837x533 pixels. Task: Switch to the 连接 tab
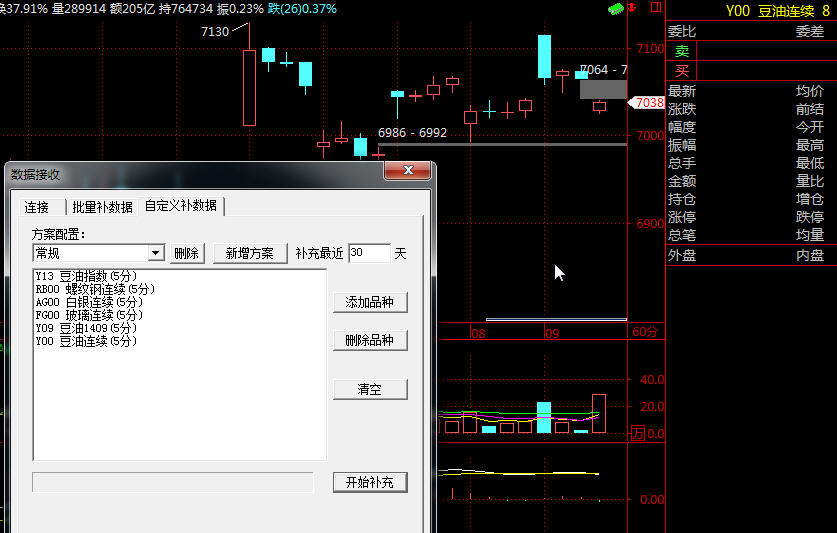[36, 207]
